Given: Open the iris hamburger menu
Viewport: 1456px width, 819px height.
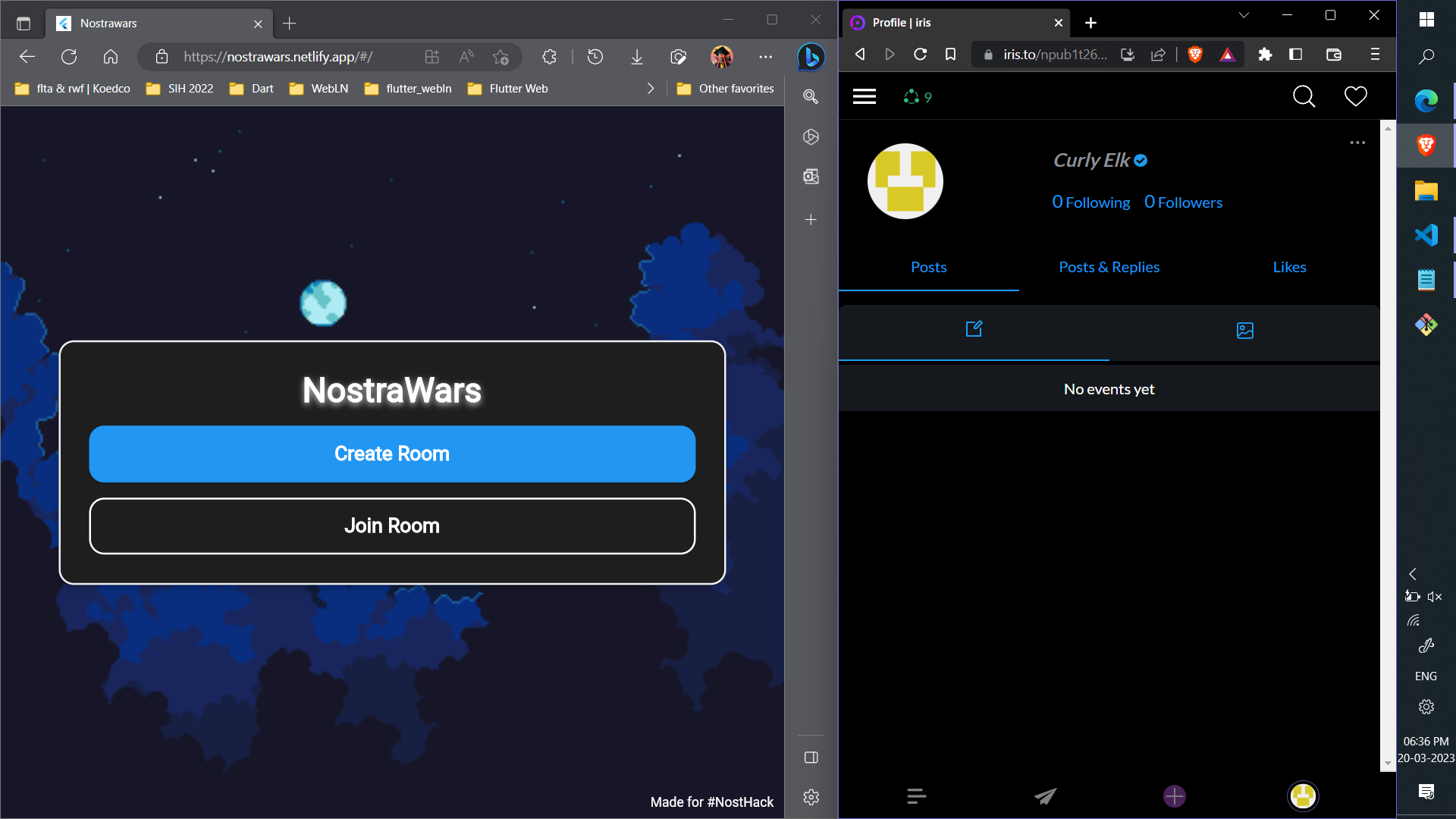Looking at the screenshot, I should coord(864,96).
